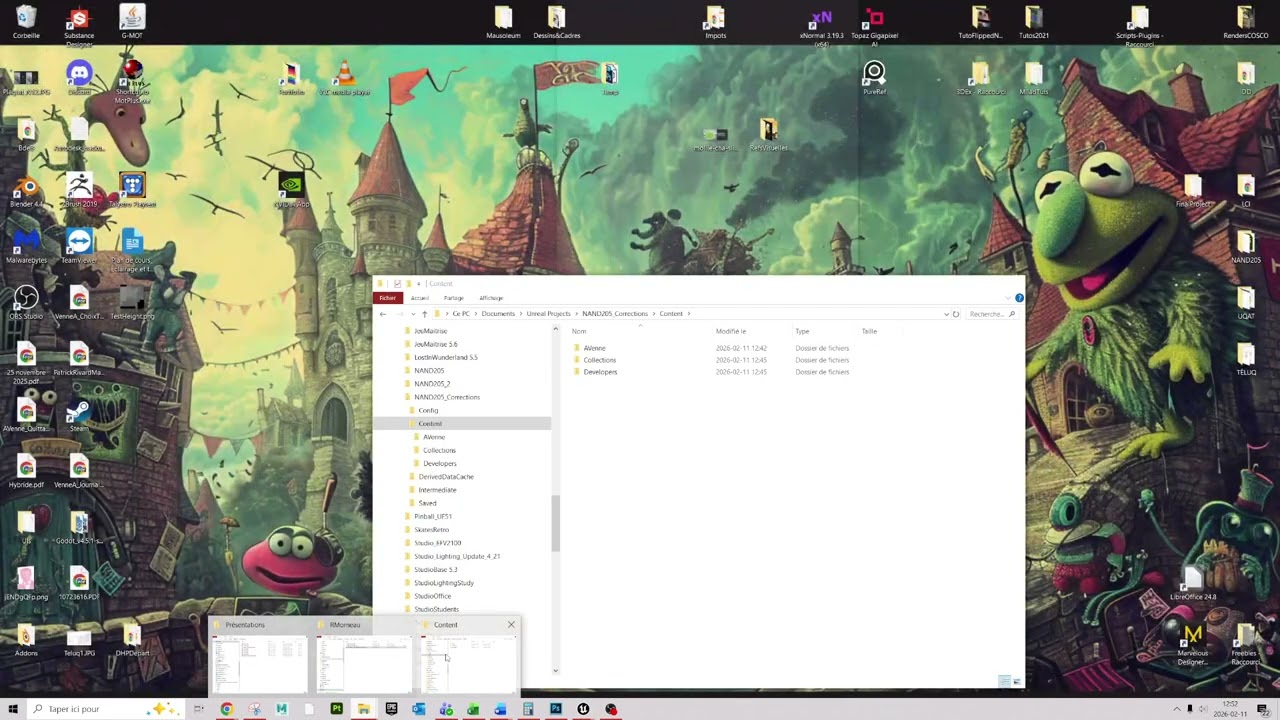Open the Collections folder in file list
This screenshot has height=720, width=1280.
(x=600, y=360)
